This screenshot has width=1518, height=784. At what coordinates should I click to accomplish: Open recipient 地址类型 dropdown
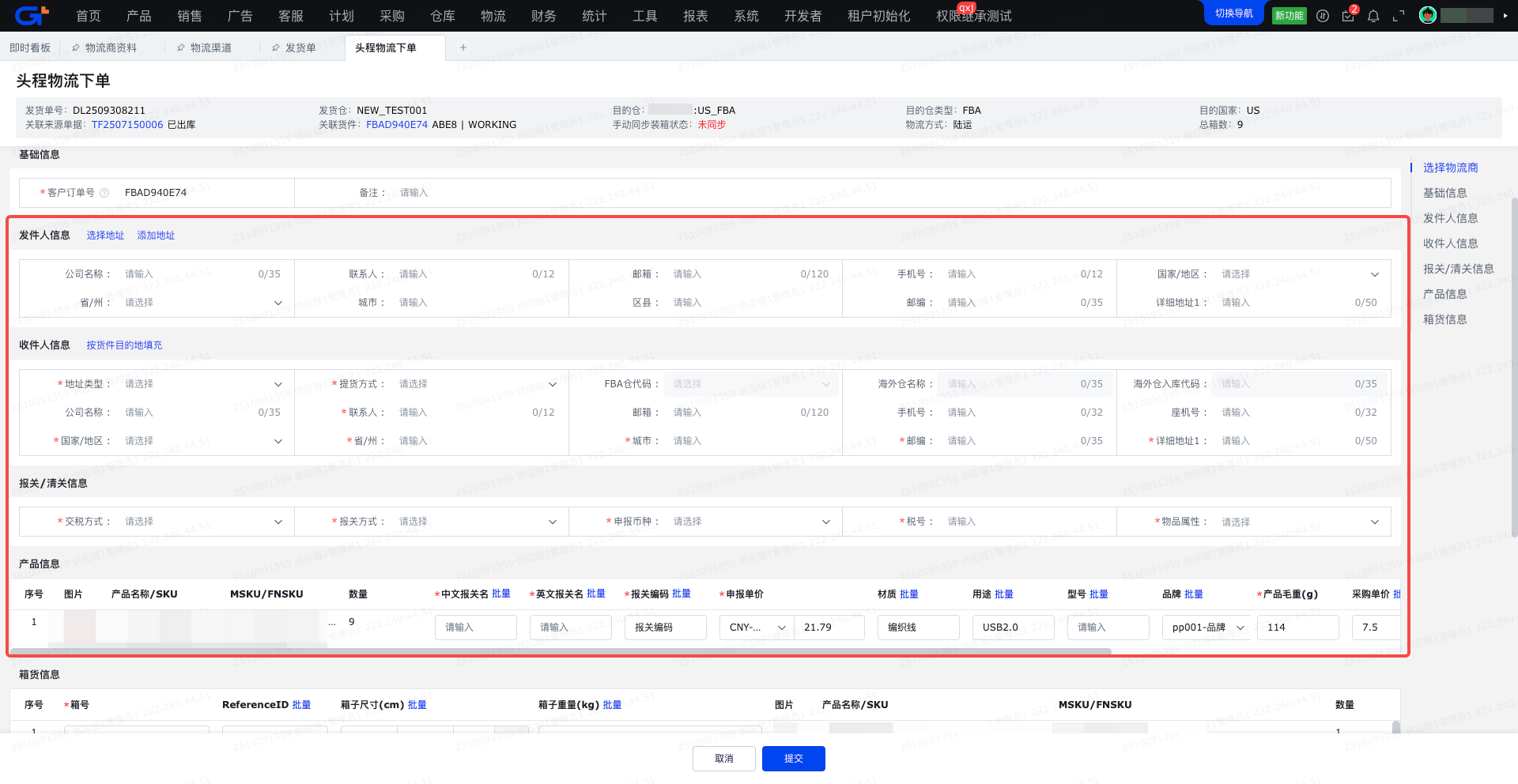[203, 384]
